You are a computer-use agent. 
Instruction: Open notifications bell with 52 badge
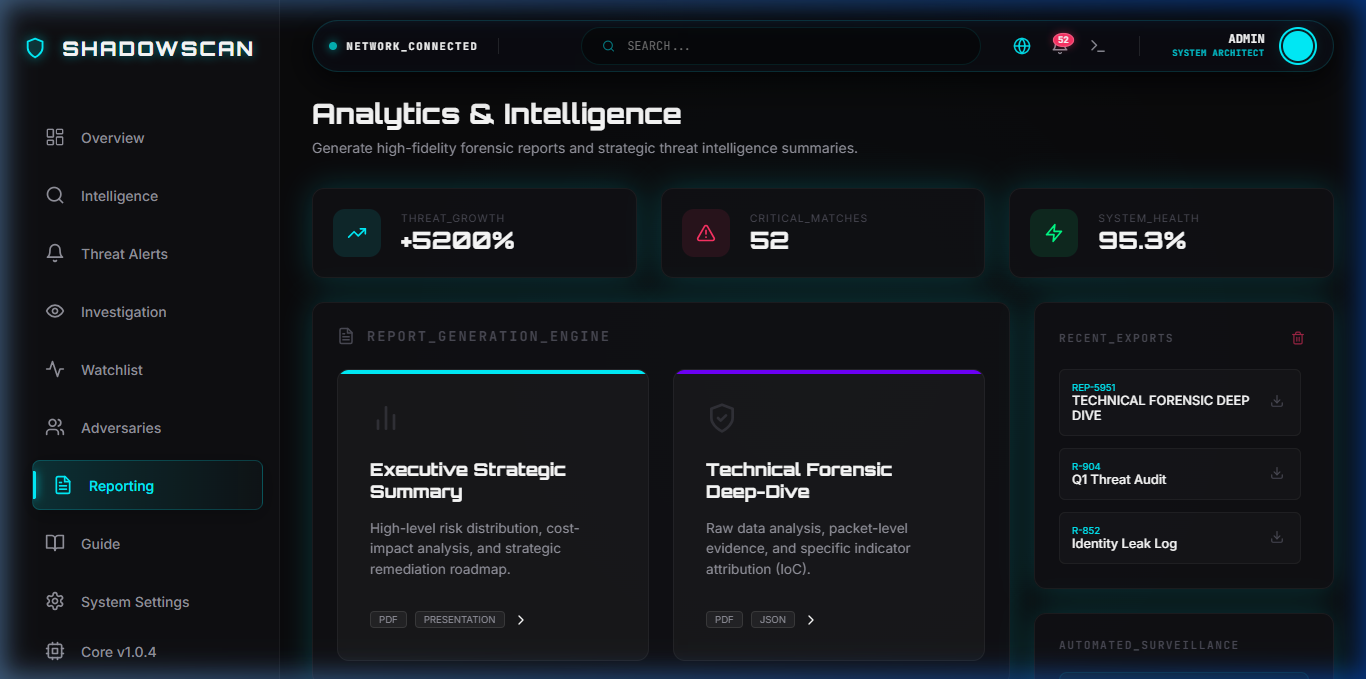1060,45
